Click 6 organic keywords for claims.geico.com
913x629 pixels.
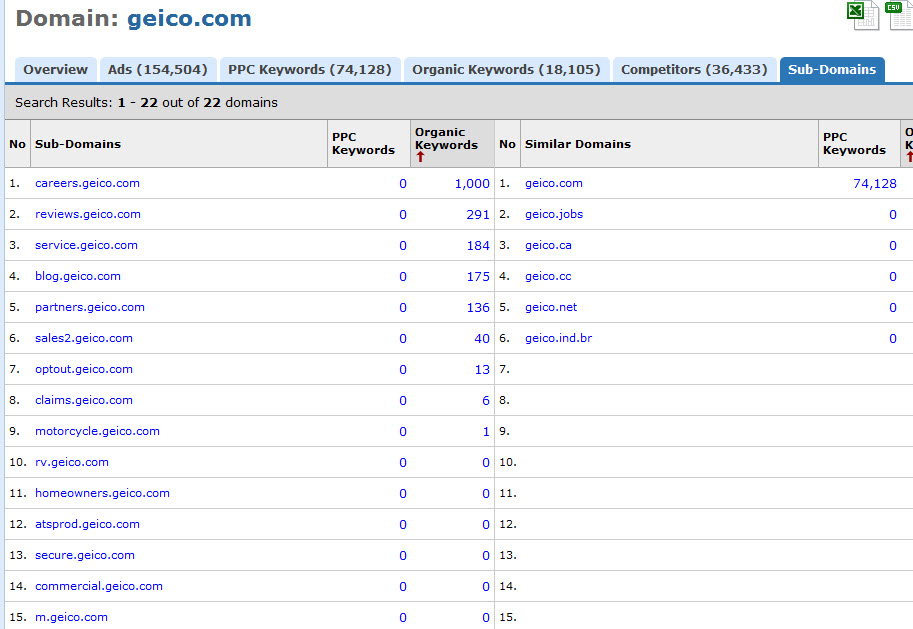486,401
